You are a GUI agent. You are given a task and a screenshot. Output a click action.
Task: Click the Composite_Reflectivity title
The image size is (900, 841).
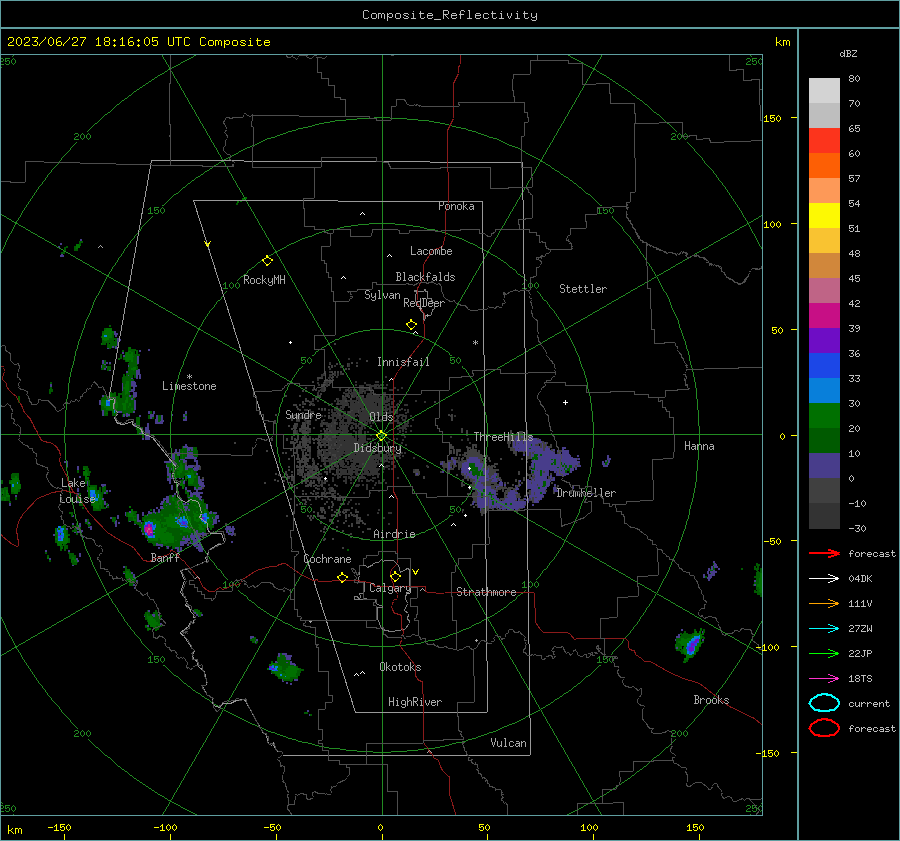(450, 15)
